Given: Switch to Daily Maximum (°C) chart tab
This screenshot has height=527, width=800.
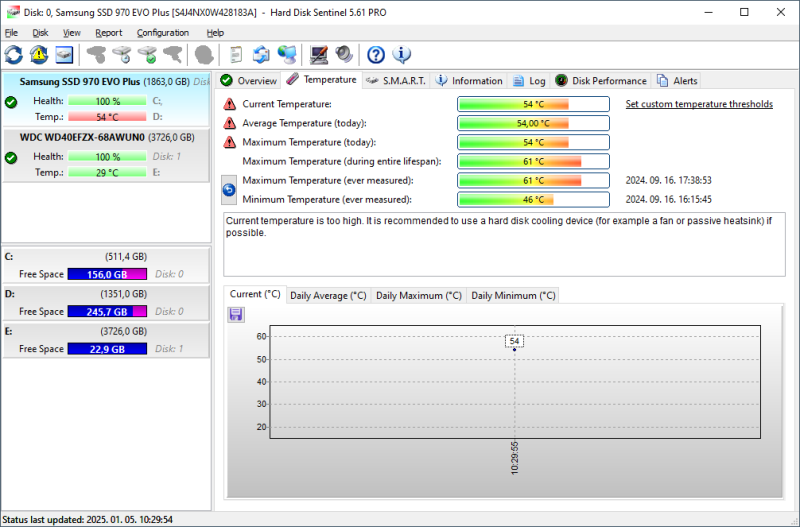Looking at the screenshot, I should (x=418, y=295).
